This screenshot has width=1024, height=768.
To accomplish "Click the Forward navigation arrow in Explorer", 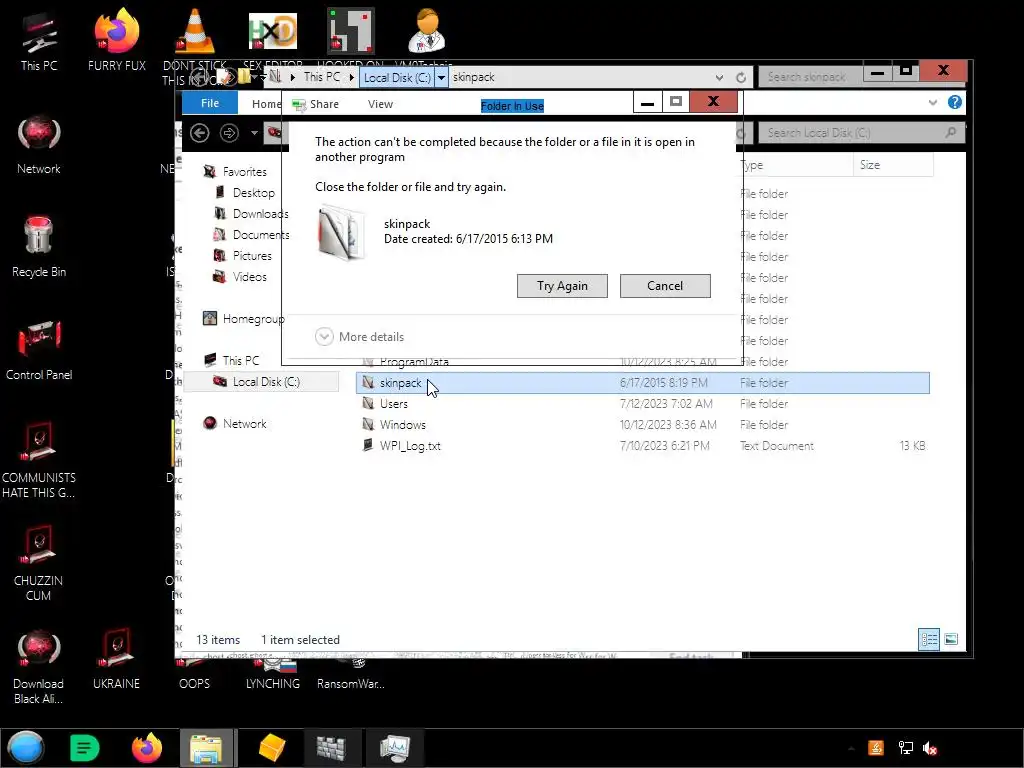I will pyautogui.click(x=229, y=133).
